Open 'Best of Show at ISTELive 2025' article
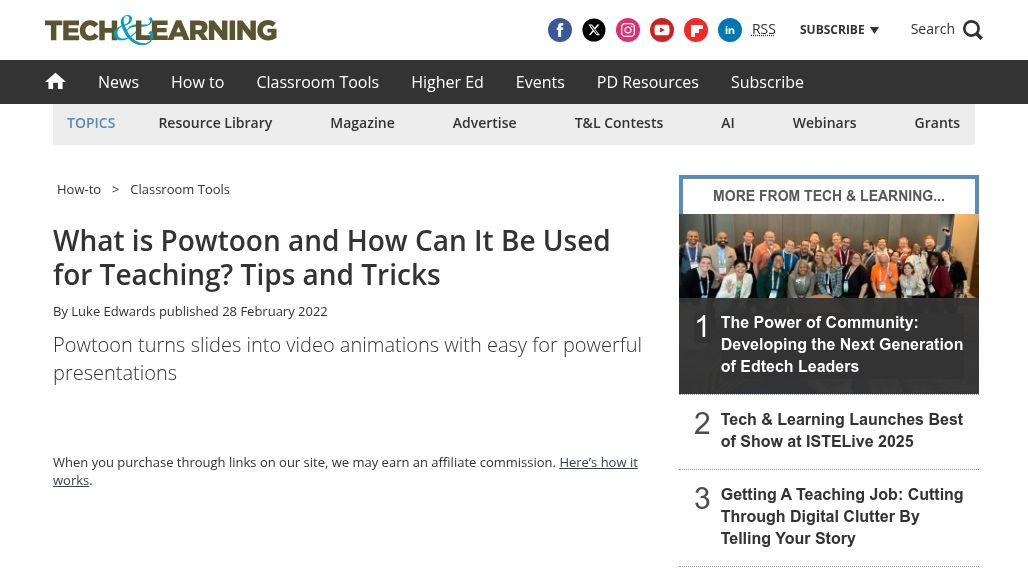Screen dimensions: 1028x578 (842, 430)
